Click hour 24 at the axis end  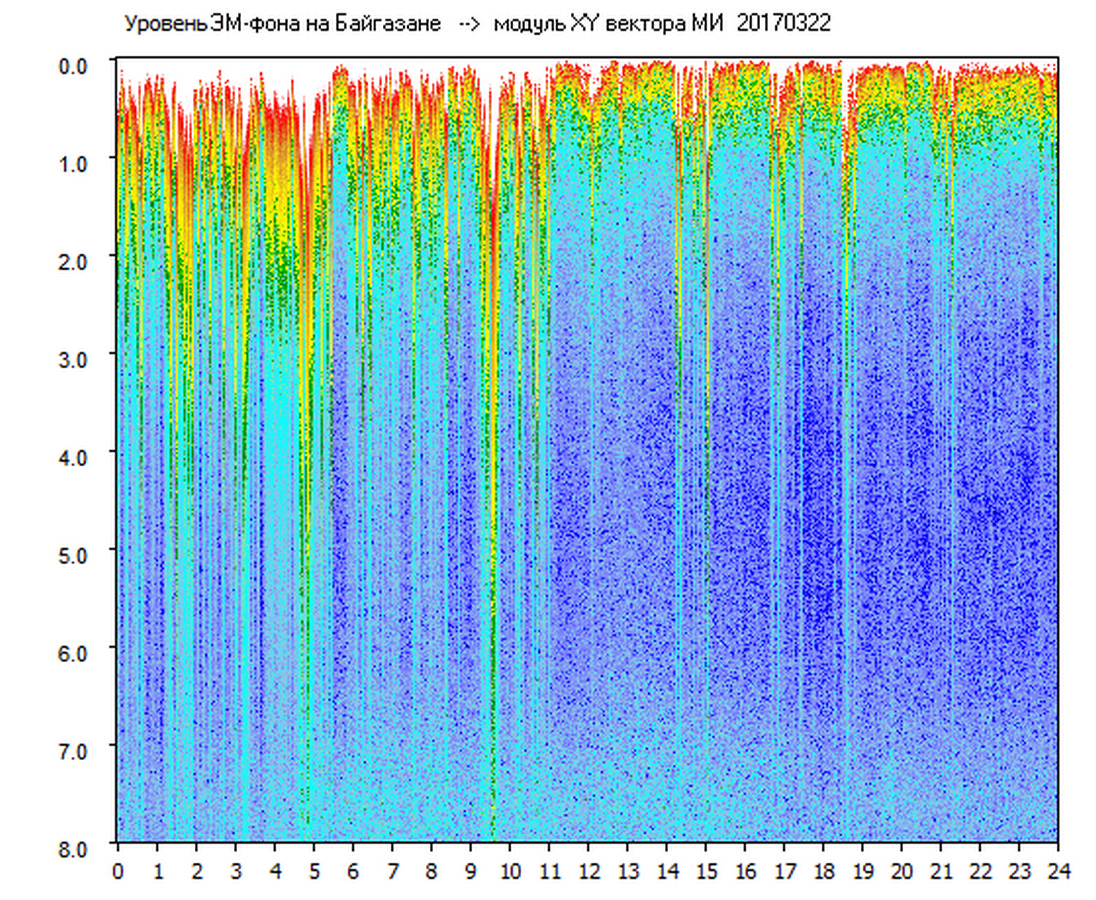click(x=1058, y=871)
